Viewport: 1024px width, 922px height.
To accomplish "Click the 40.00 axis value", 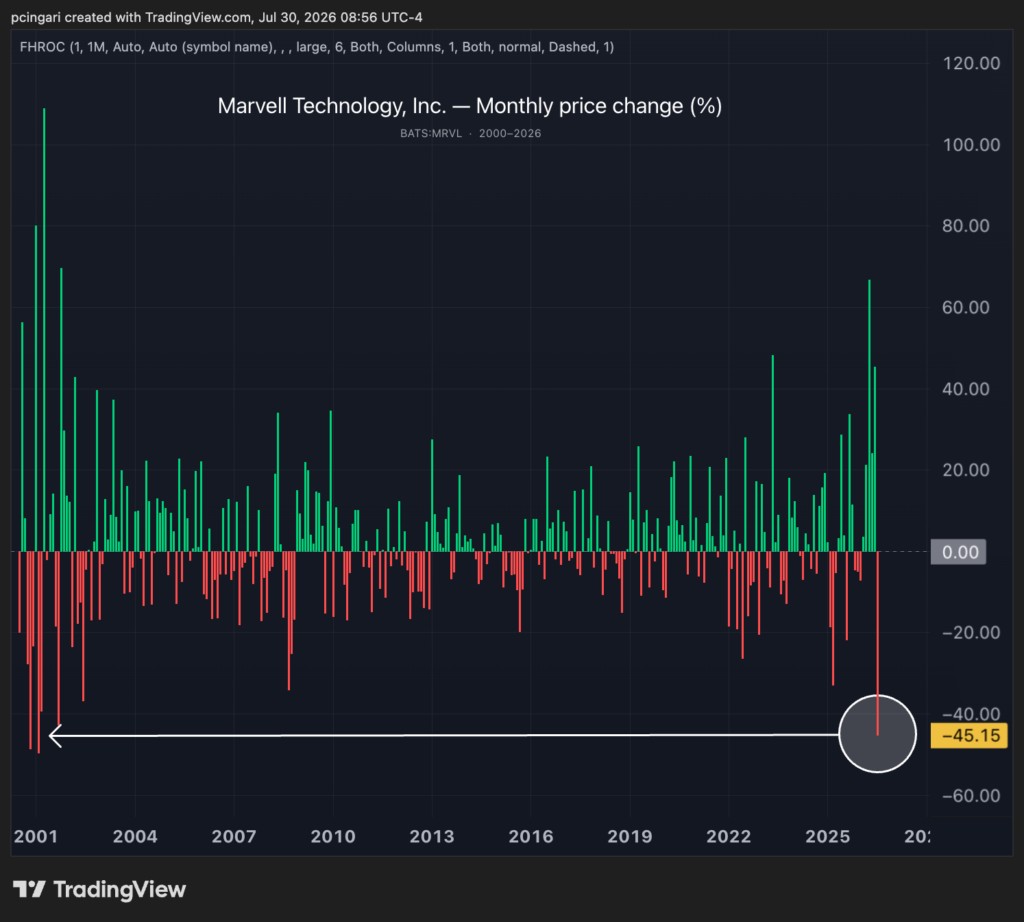I will coord(966,389).
